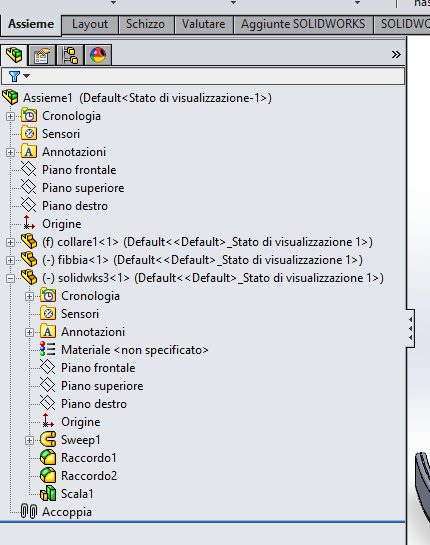The height and width of the screenshot is (545, 430).
Task: Click the Assieme1 assembly icon
Action: tap(11, 97)
